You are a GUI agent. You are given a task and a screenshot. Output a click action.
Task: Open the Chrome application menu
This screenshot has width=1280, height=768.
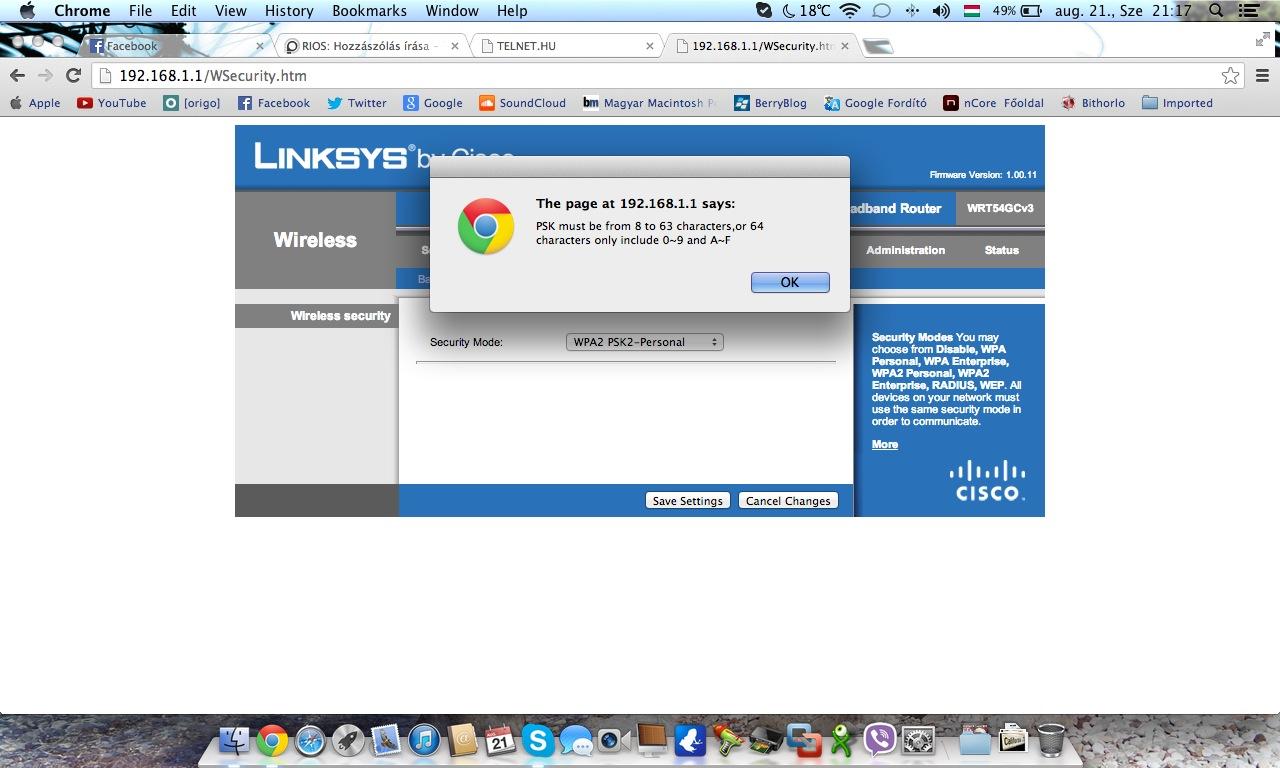click(x=82, y=11)
